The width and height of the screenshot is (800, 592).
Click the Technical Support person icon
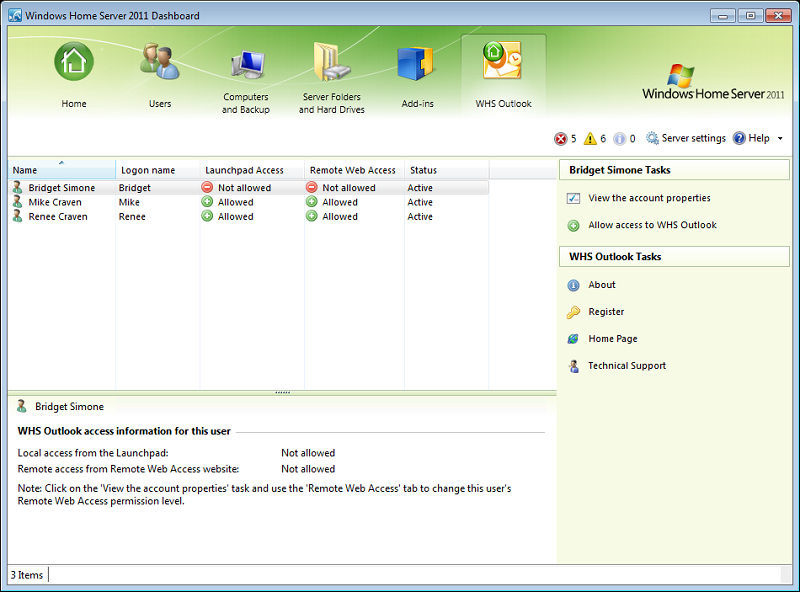574,366
